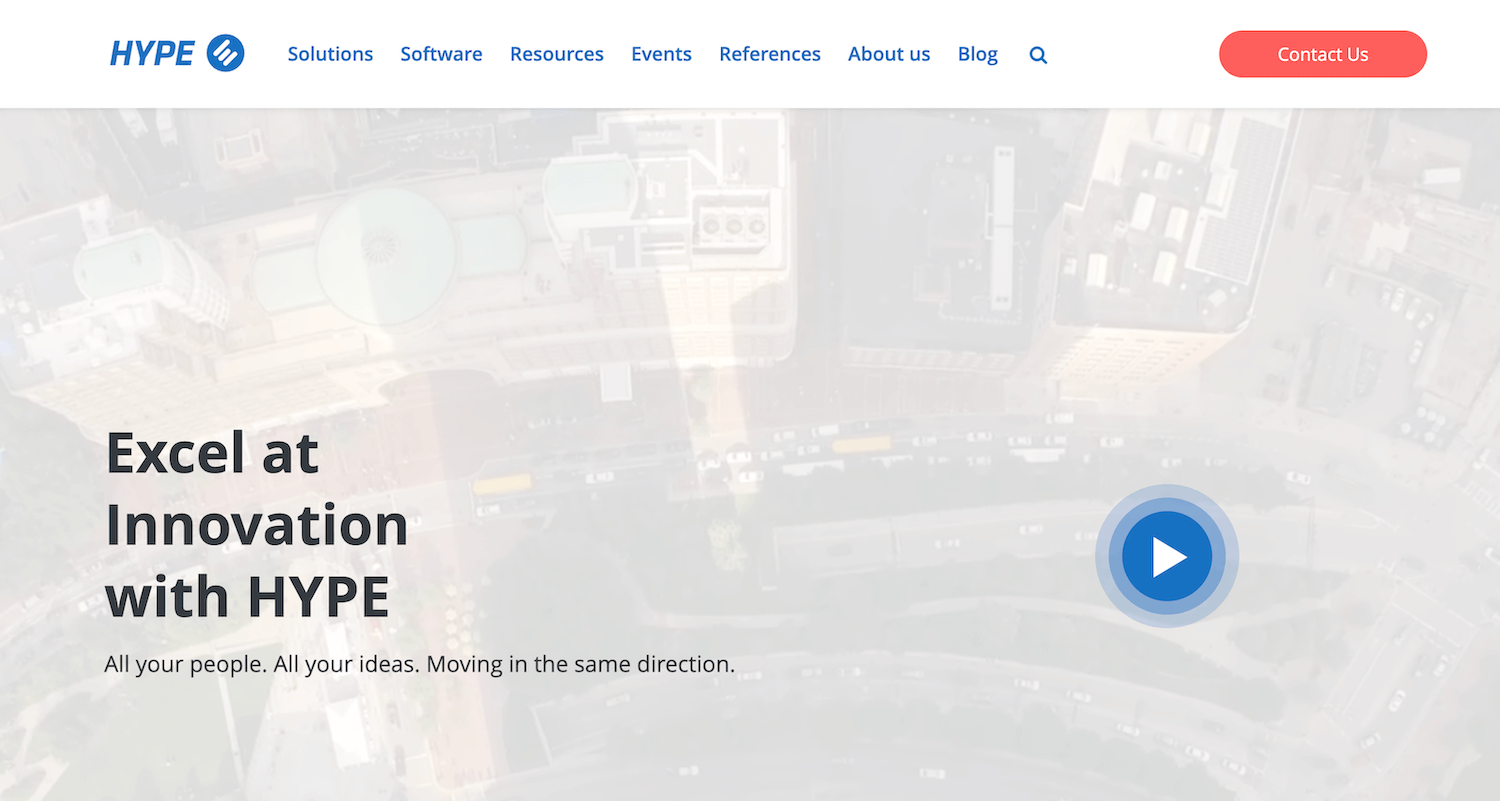Open the search magnifier icon

click(x=1038, y=55)
